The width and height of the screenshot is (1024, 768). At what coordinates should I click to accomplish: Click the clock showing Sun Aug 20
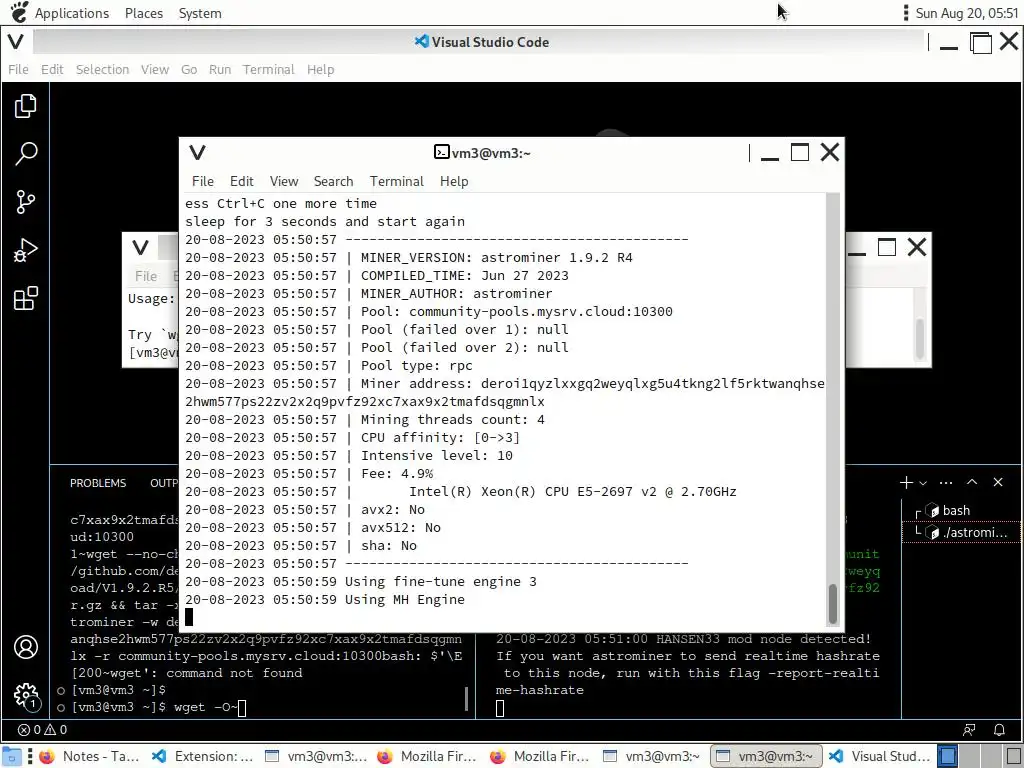[x=967, y=13]
